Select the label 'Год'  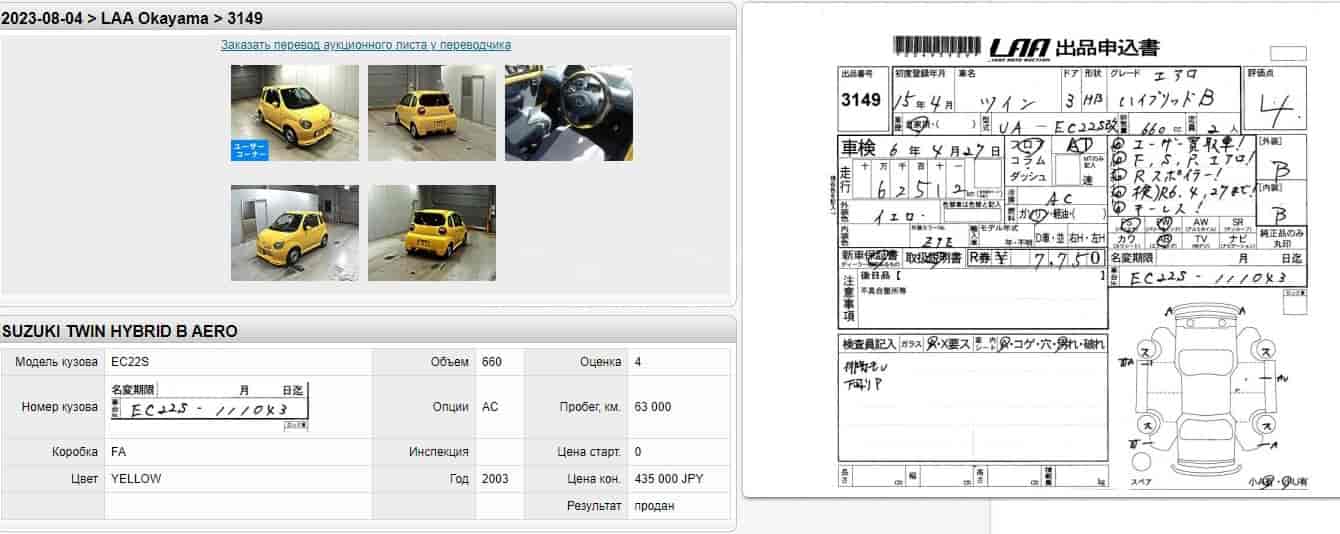(x=459, y=479)
